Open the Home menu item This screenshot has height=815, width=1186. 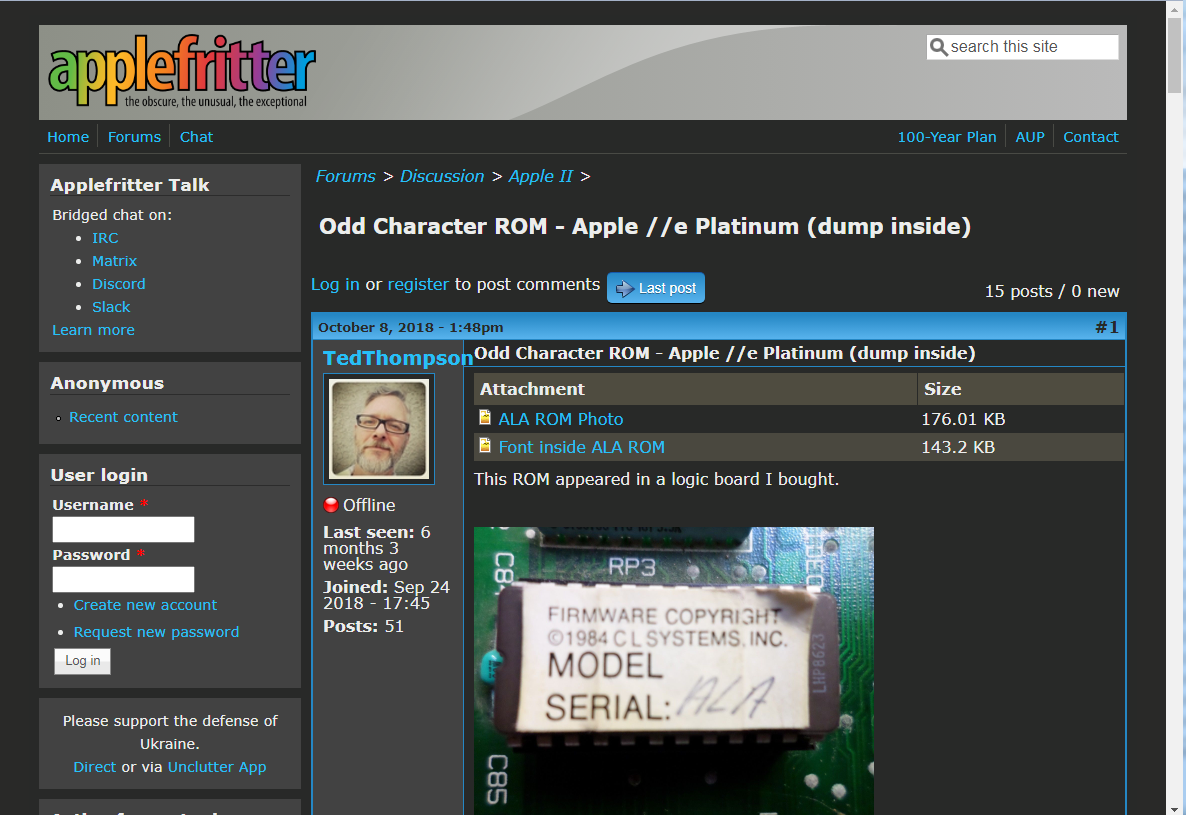pos(68,137)
